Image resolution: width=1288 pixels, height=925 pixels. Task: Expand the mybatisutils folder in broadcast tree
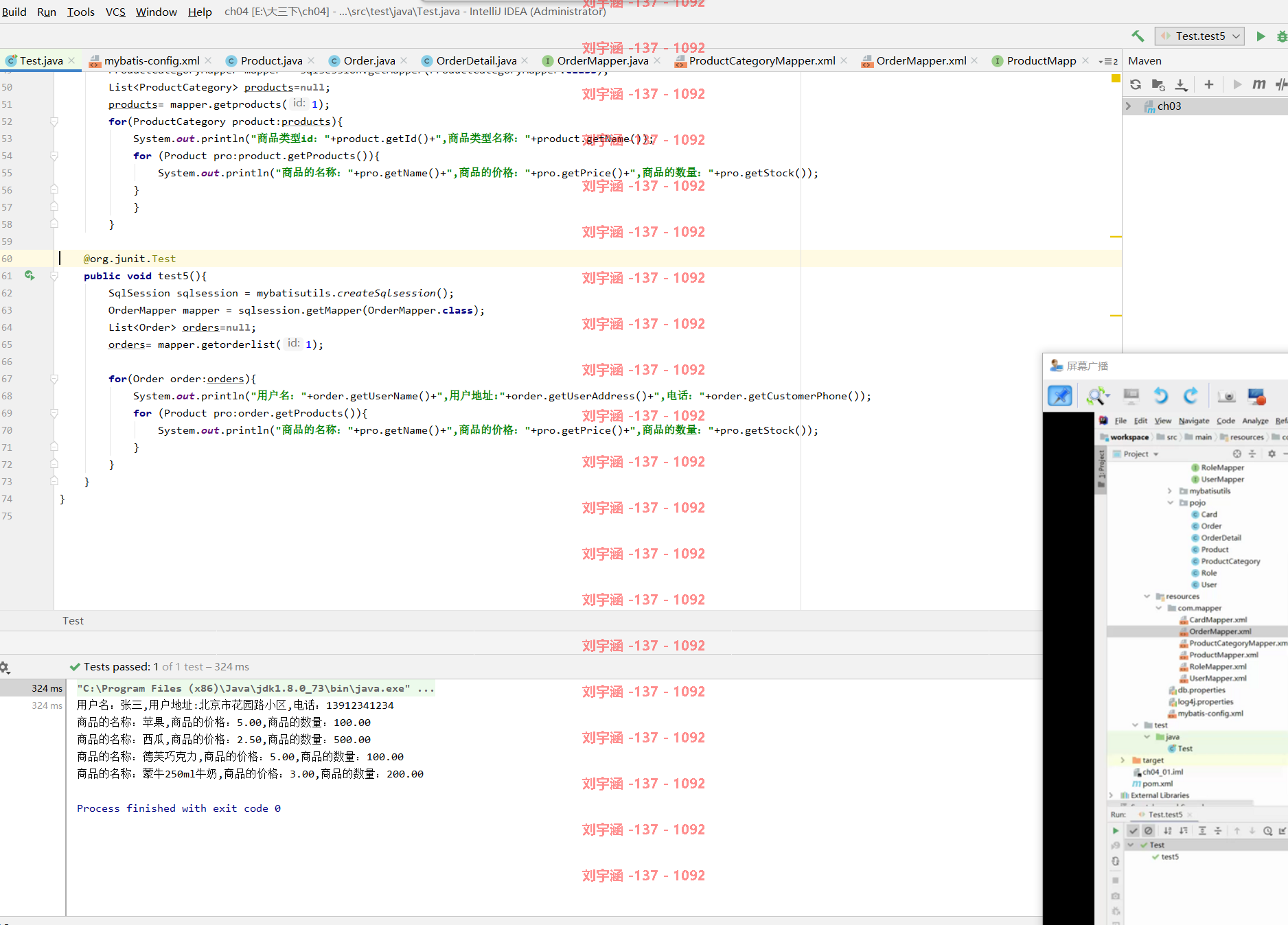pyautogui.click(x=1170, y=491)
